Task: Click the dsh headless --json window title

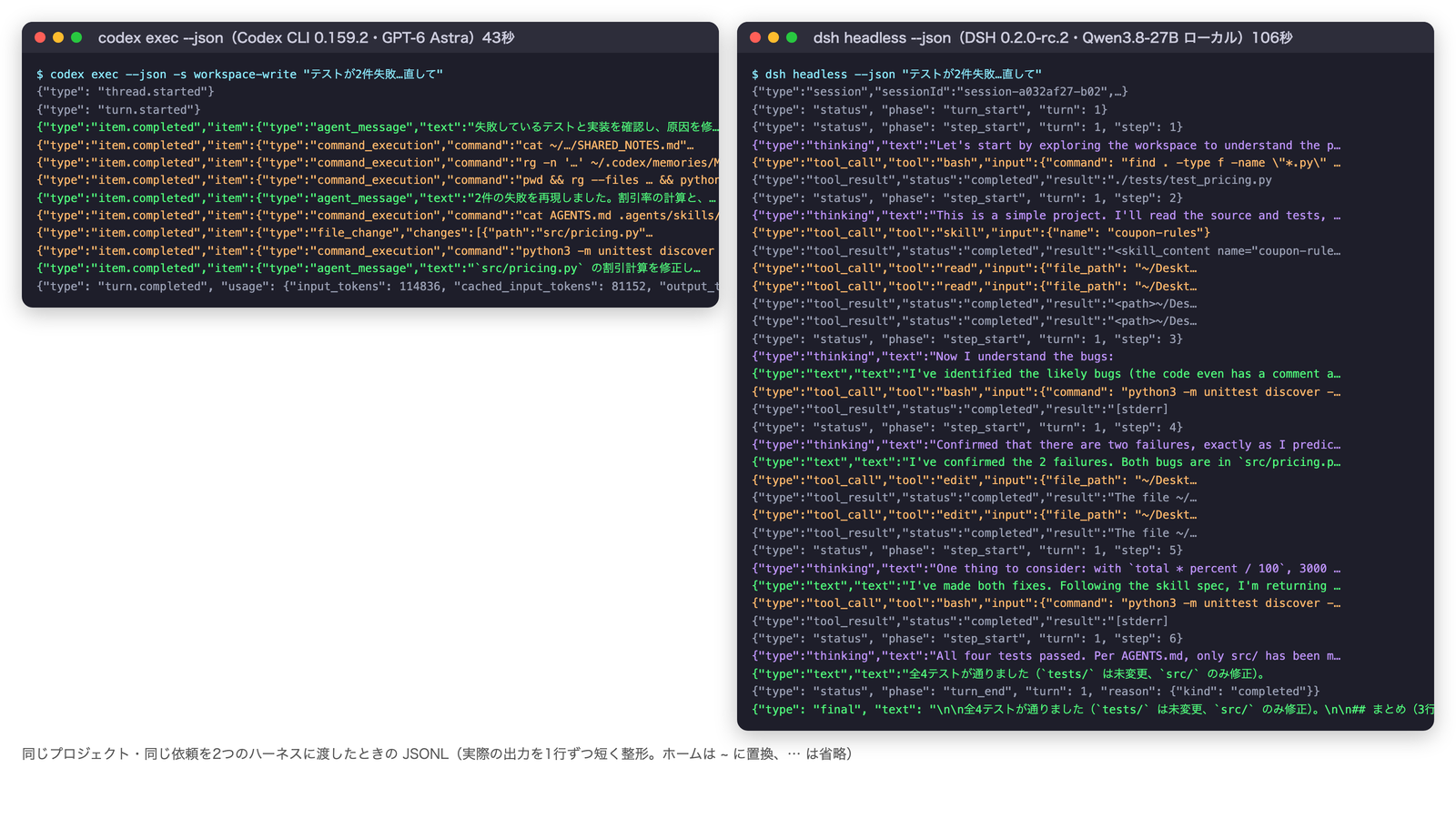Action: point(1053,37)
